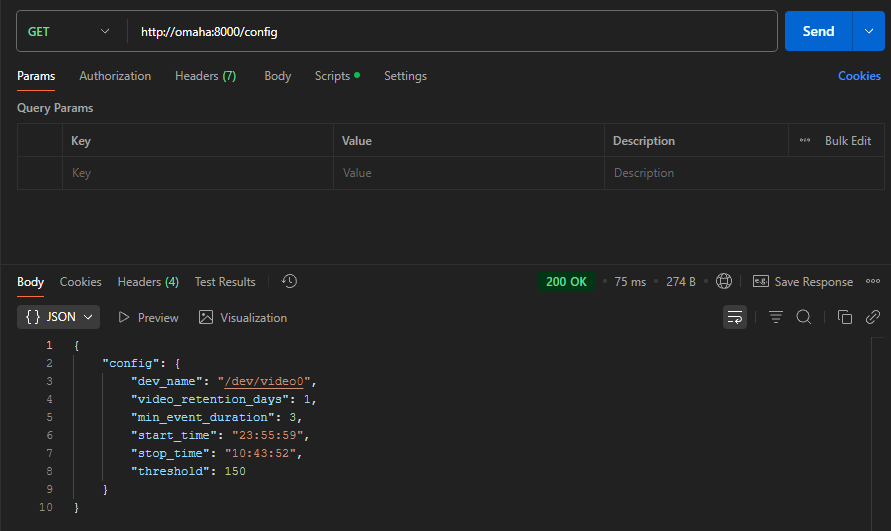Switch to the Visualization view

[243, 317]
